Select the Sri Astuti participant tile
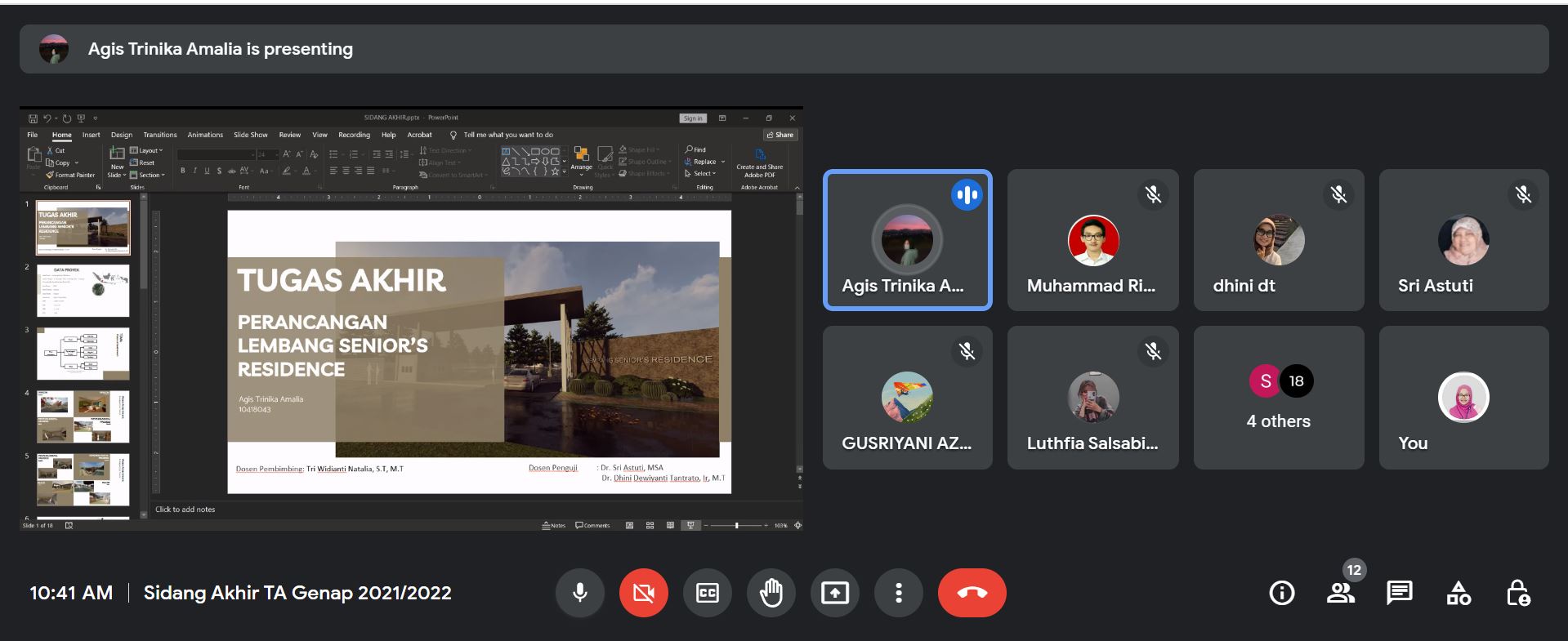Image resolution: width=1568 pixels, height=641 pixels. coord(1463,240)
